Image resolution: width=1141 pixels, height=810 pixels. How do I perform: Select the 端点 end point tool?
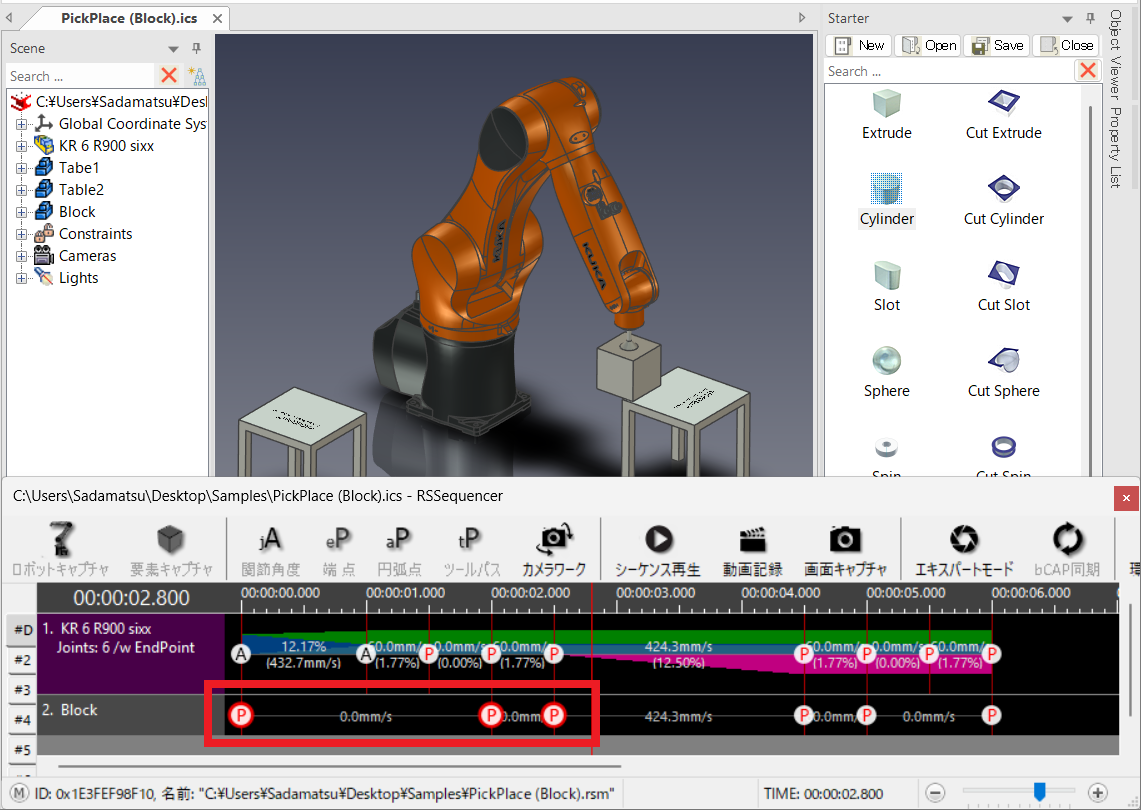point(338,549)
